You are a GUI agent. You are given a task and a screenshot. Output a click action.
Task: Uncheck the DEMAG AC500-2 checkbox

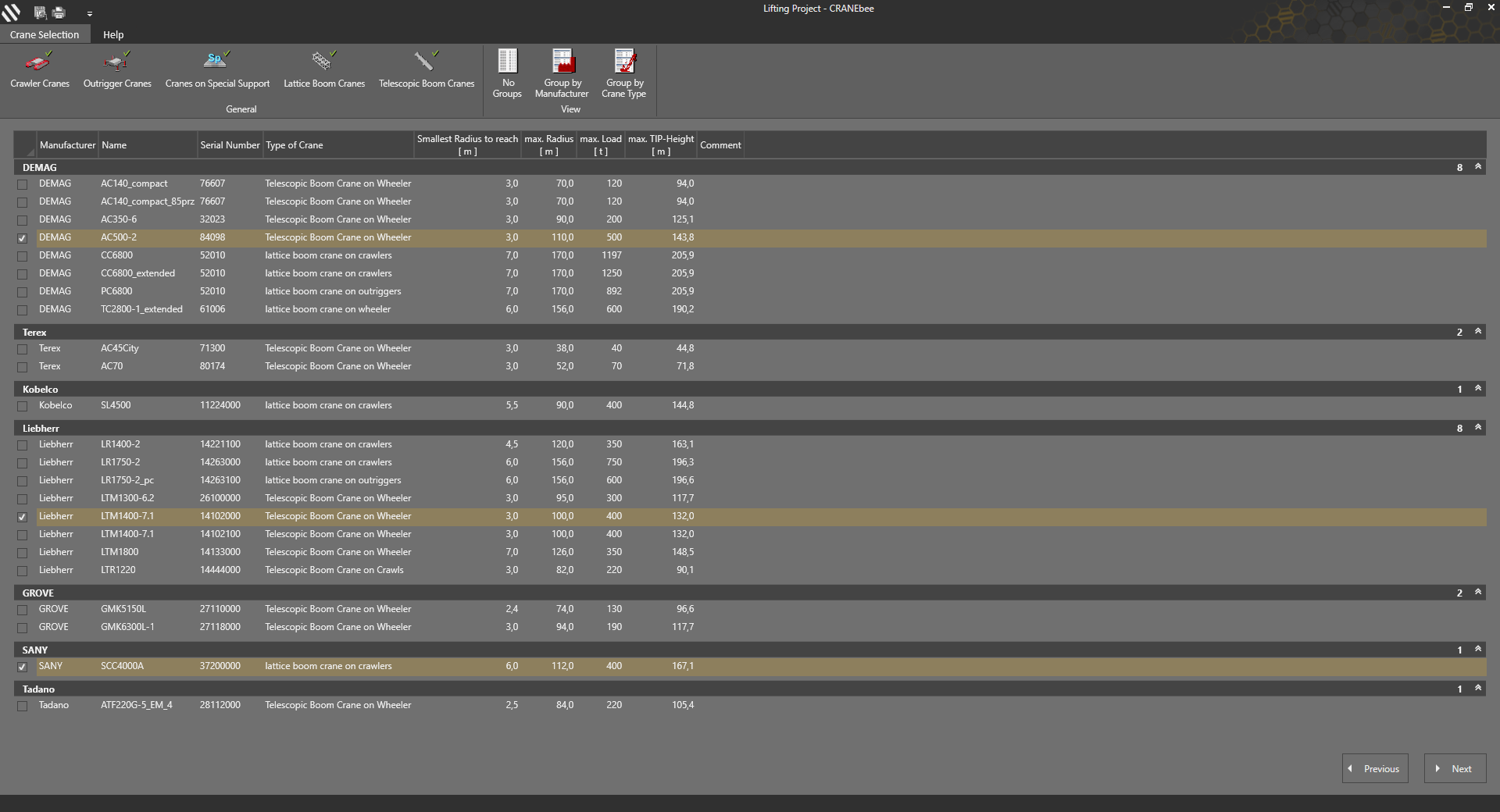point(22,238)
